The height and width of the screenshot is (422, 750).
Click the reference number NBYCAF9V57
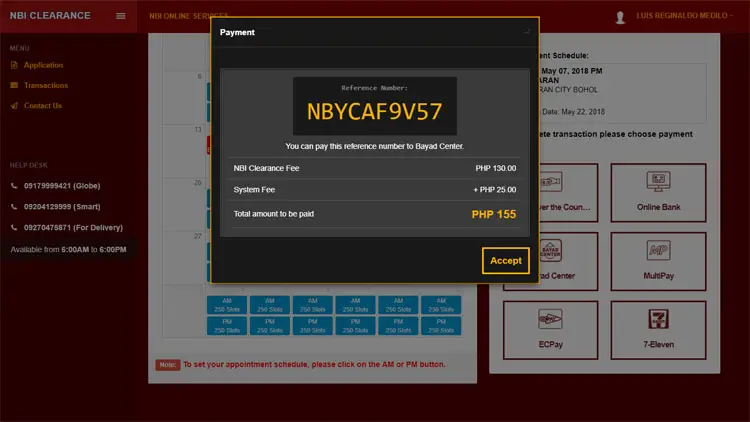(x=375, y=111)
